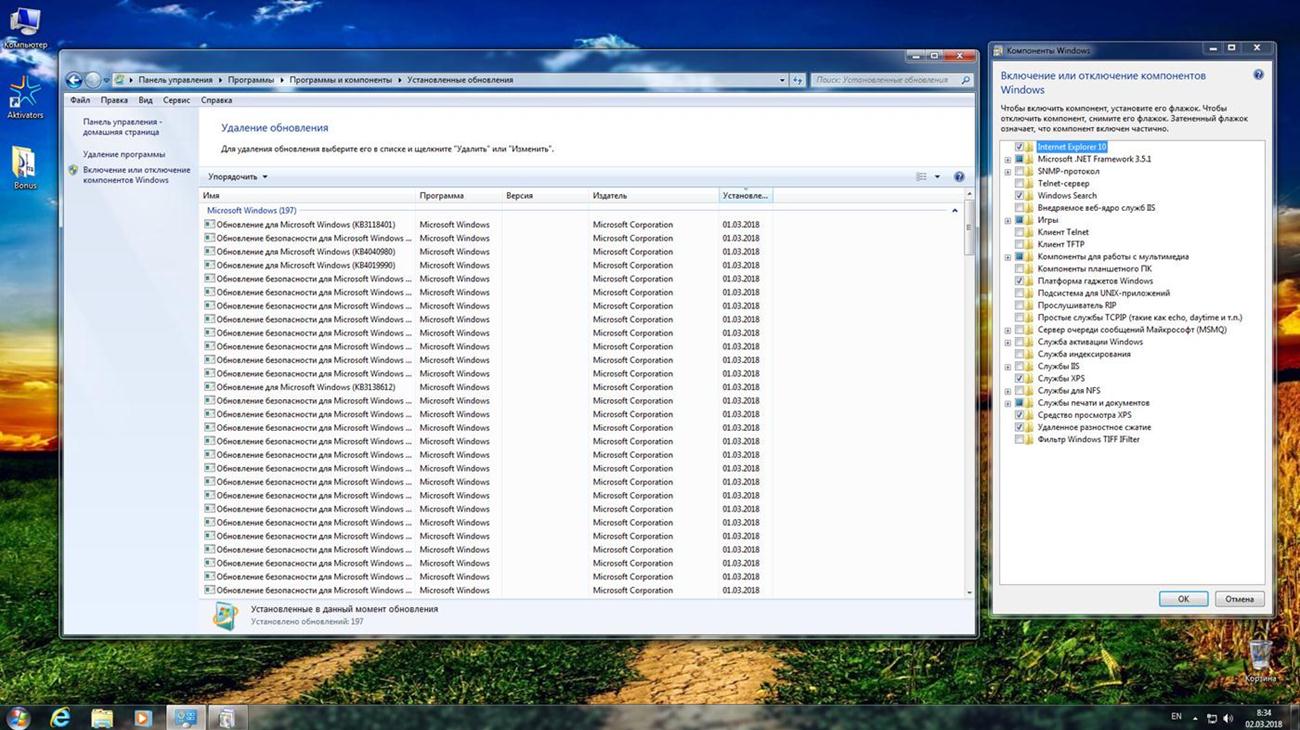Open the Aktivators desktop shortcut
The width and height of the screenshot is (1300, 730).
[24, 97]
